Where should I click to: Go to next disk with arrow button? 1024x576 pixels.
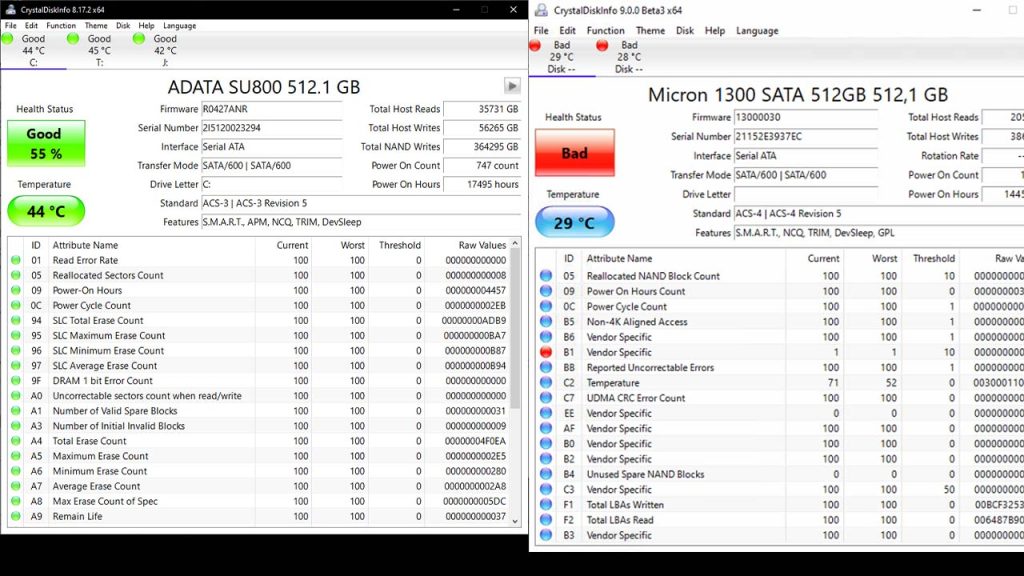pos(512,86)
